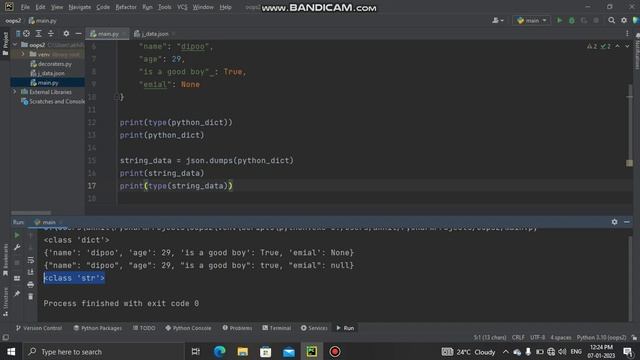
Task: Open the main run configuration dropdown
Action: (531, 20)
